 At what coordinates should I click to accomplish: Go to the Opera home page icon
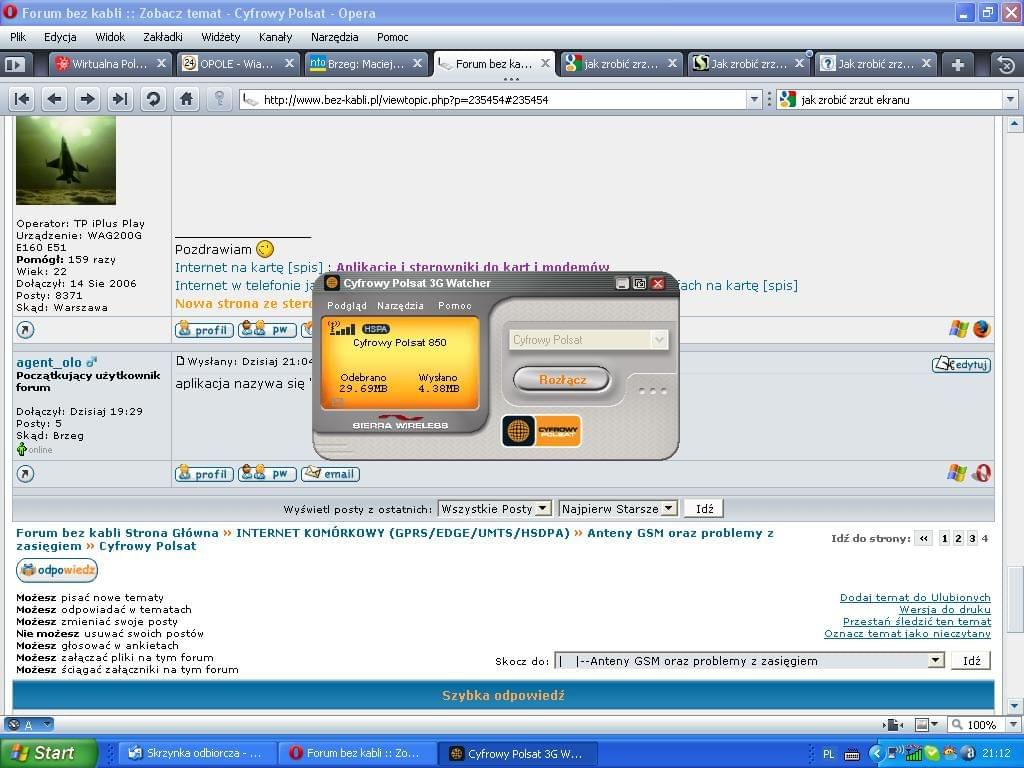186,99
